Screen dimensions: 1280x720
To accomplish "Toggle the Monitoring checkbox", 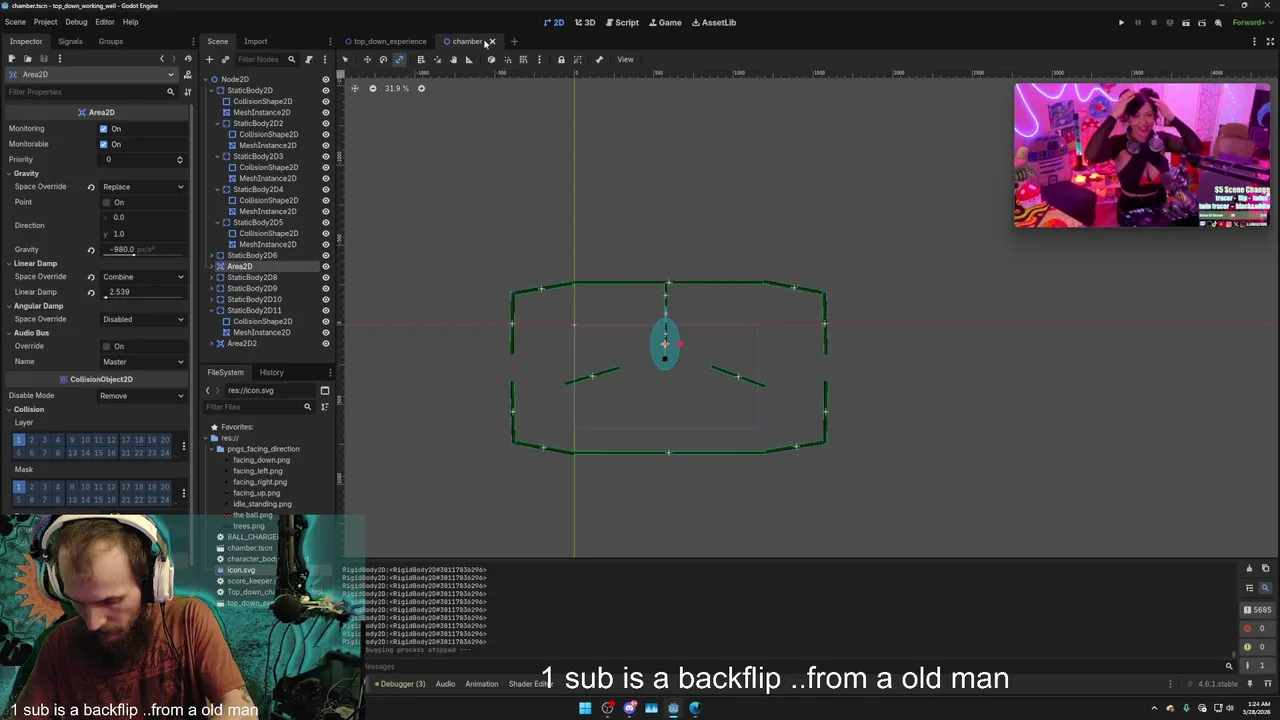I will pyautogui.click(x=103, y=129).
